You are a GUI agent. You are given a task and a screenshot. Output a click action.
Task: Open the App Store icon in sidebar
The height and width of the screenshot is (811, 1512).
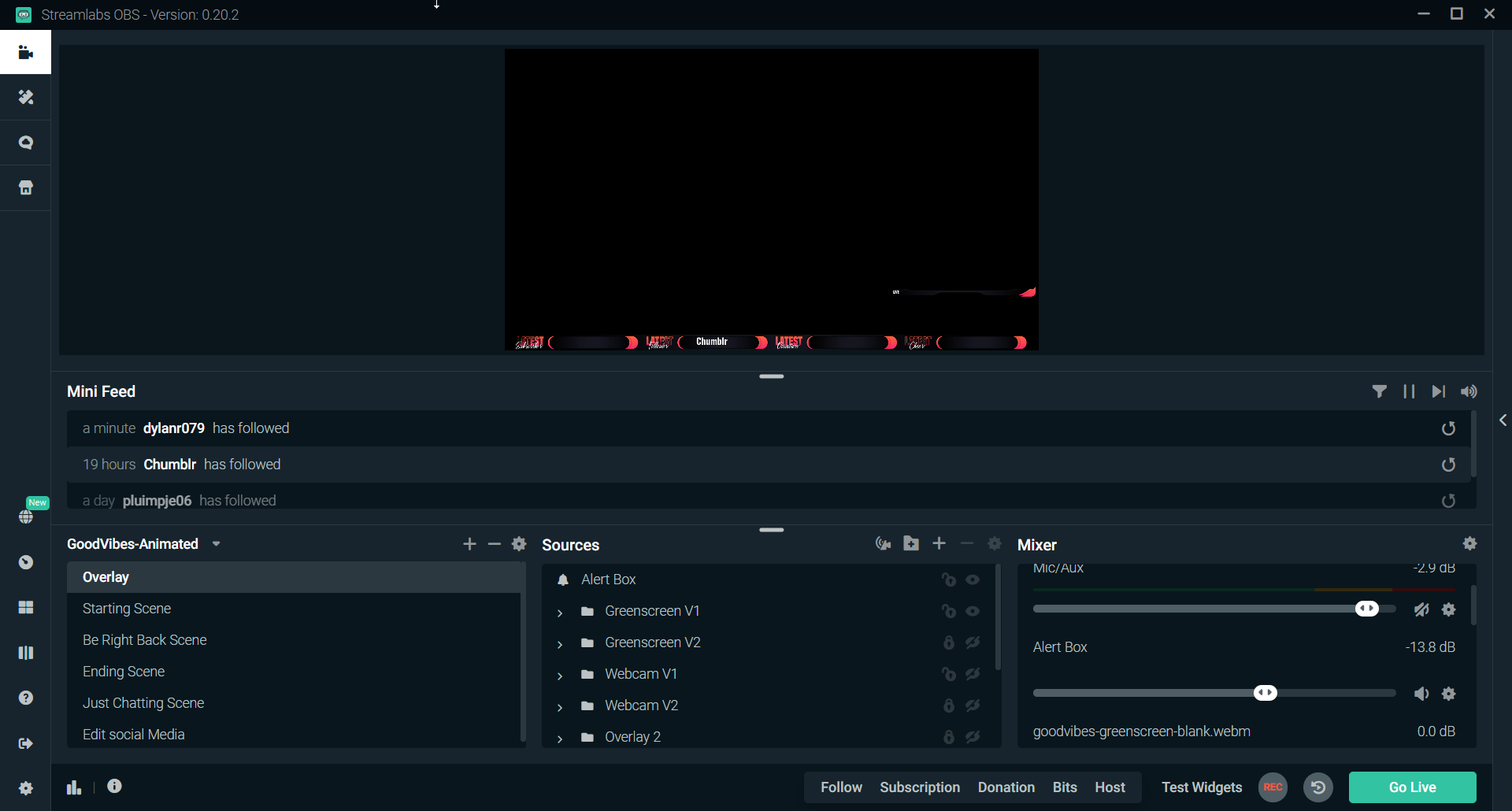tap(26, 188)
